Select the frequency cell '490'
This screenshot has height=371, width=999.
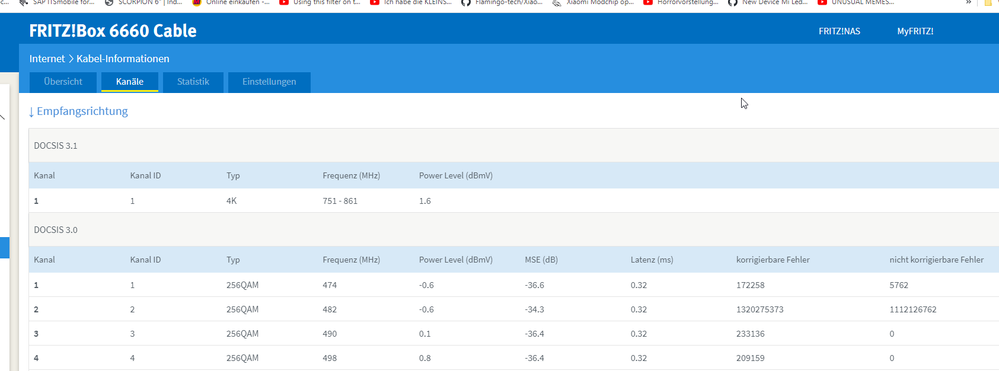329,333
